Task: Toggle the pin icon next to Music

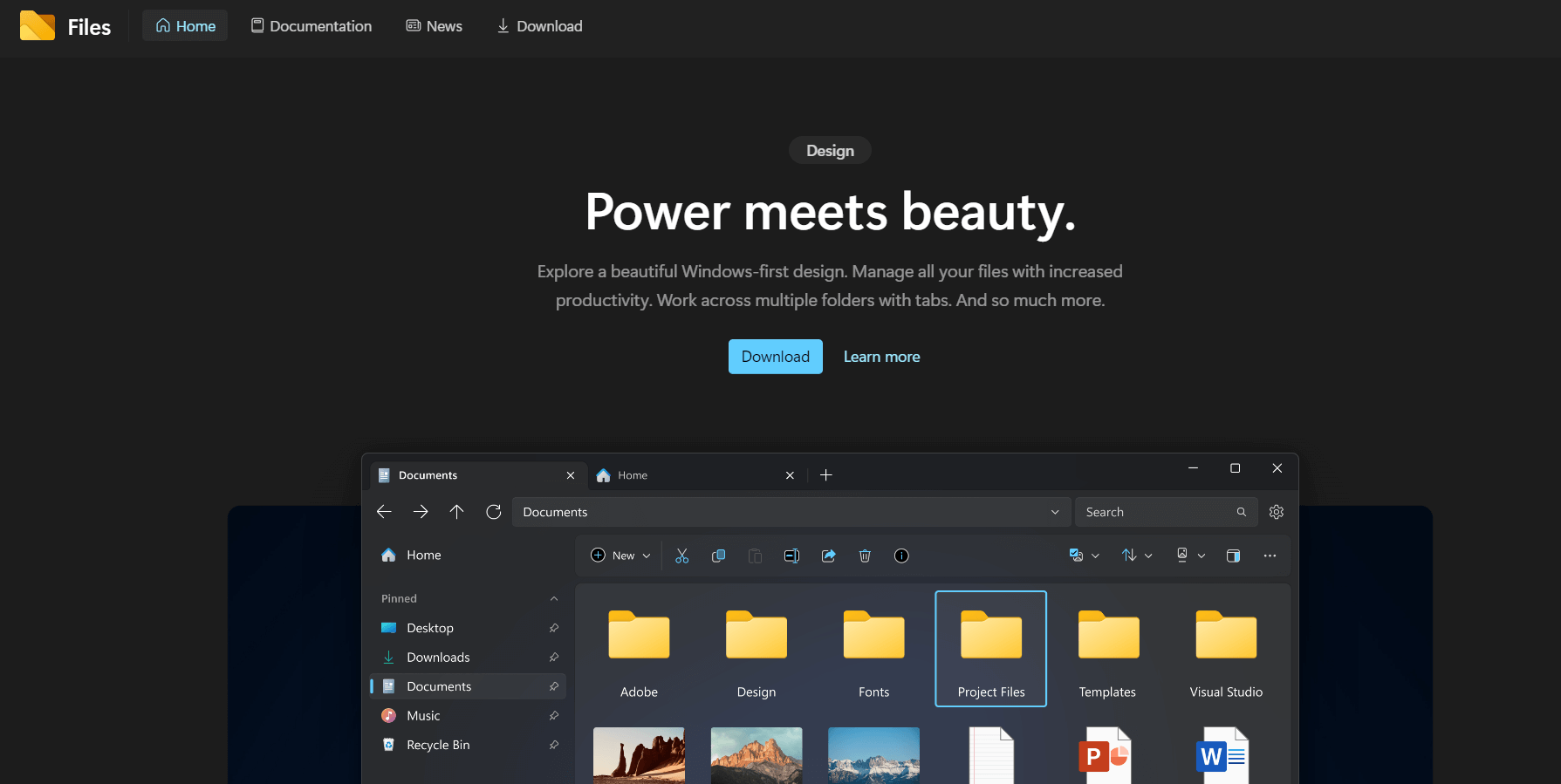Action: (553, 716)
